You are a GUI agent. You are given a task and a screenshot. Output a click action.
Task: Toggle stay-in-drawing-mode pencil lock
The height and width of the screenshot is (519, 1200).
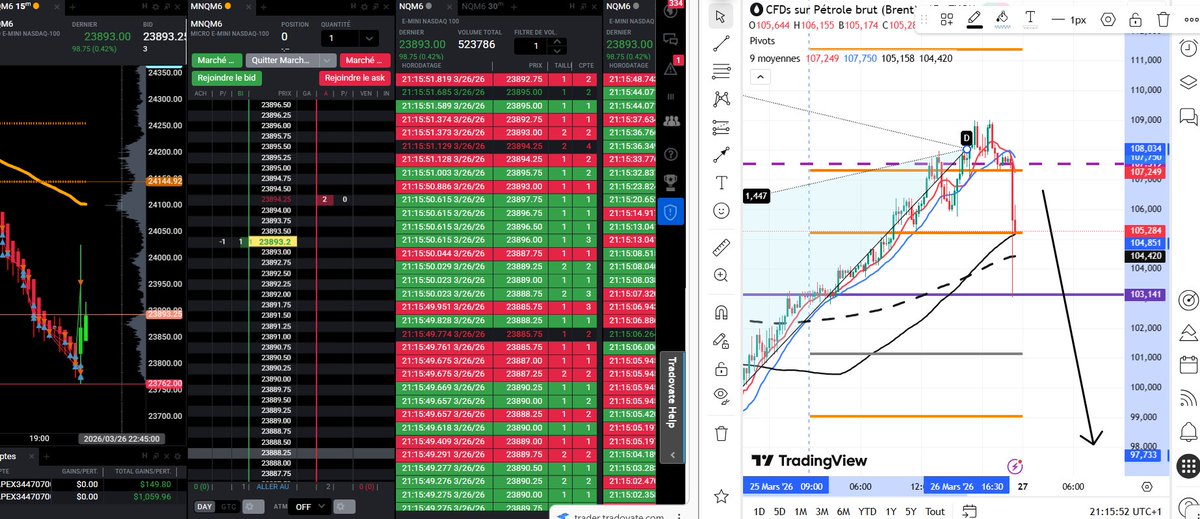coord(721,339)
